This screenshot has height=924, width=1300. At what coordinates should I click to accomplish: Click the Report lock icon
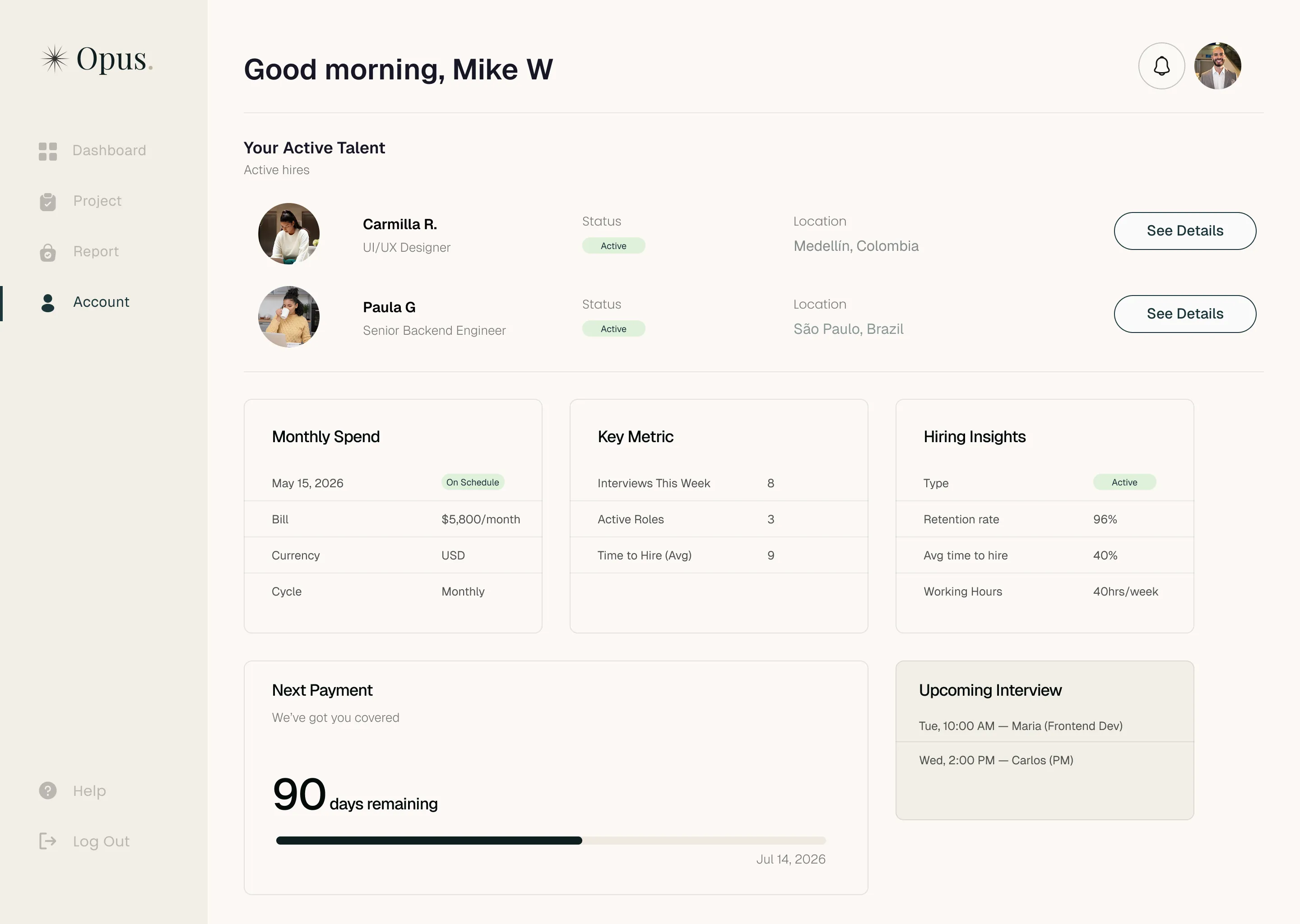click(x=48, y=252)
